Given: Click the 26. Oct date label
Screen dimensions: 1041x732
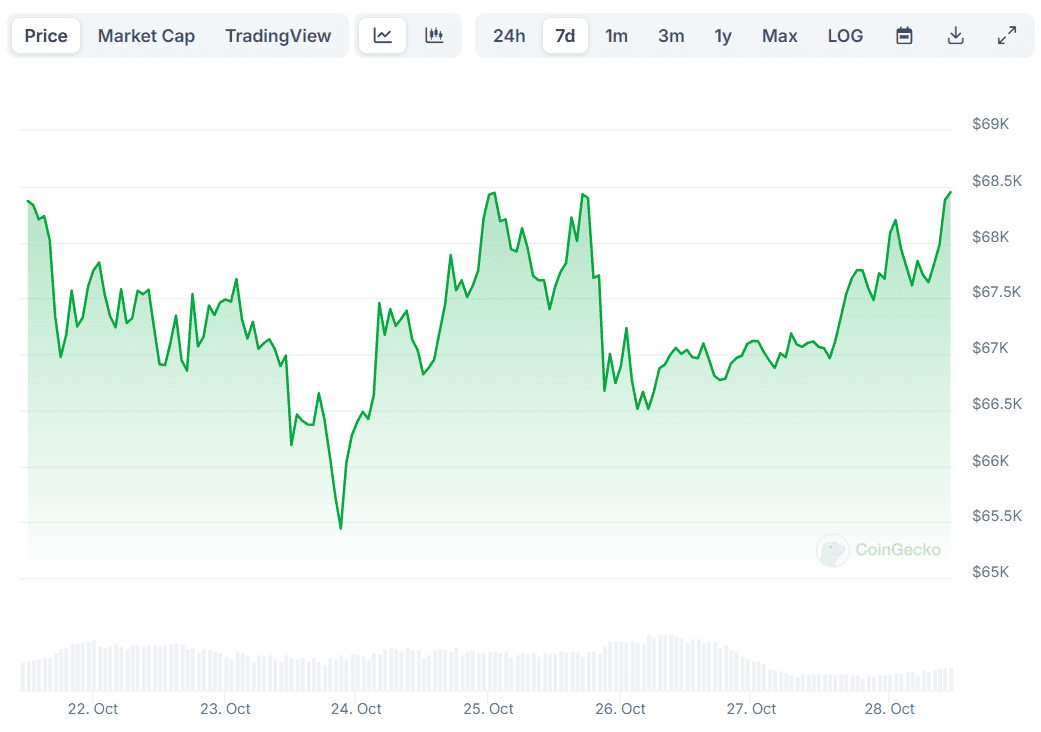Looking at the screenshot, I should pos(620,709).
